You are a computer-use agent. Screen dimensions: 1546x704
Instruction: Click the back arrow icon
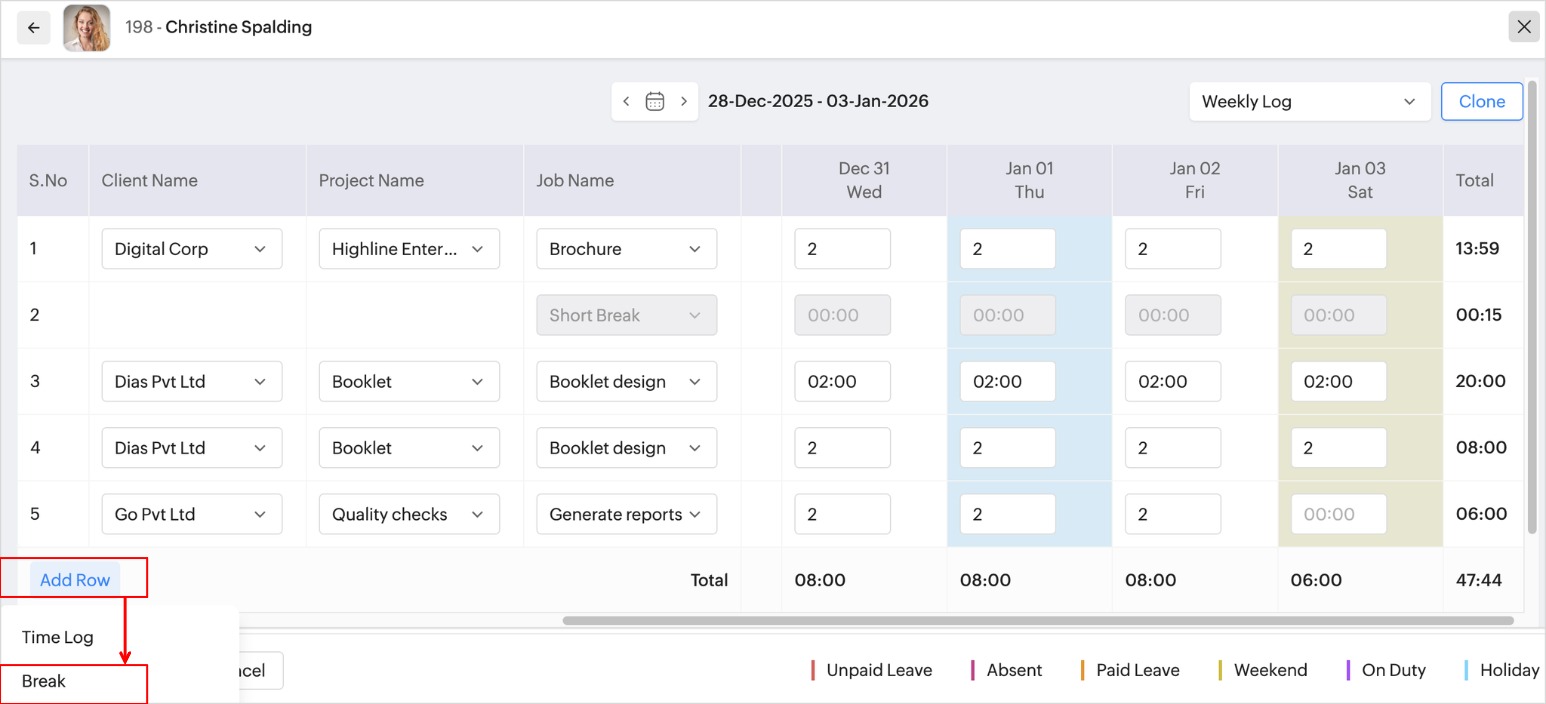point(33,28)
